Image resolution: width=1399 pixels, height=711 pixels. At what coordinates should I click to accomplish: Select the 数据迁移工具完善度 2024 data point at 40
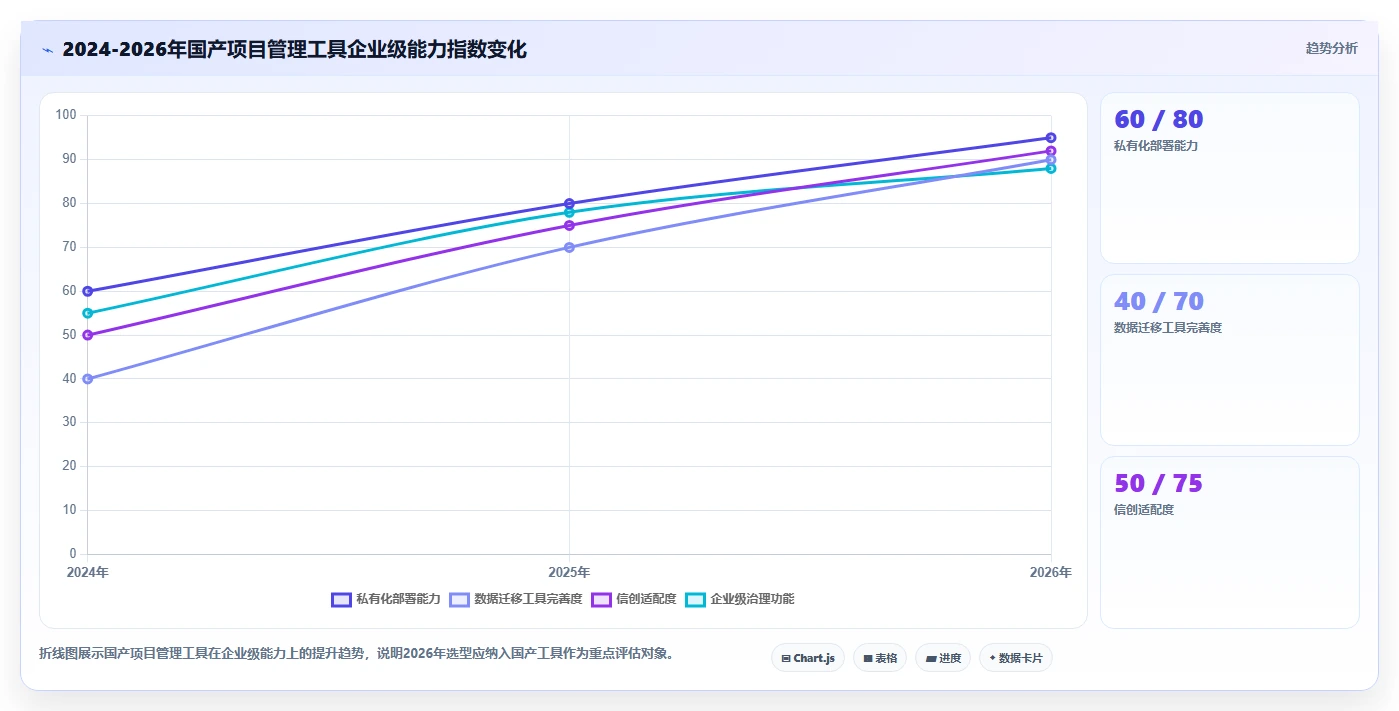point(88,379)
